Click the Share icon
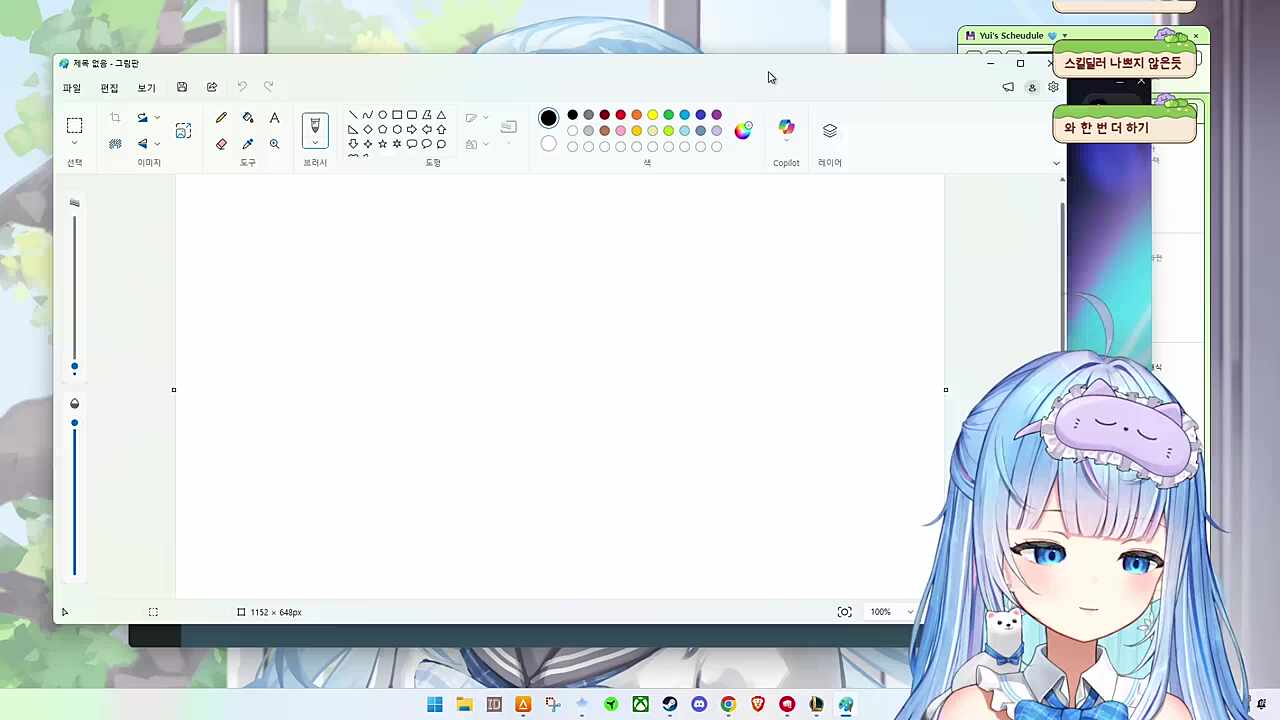The width and height of the screenshot is (1280, 720). coord(212,87)
